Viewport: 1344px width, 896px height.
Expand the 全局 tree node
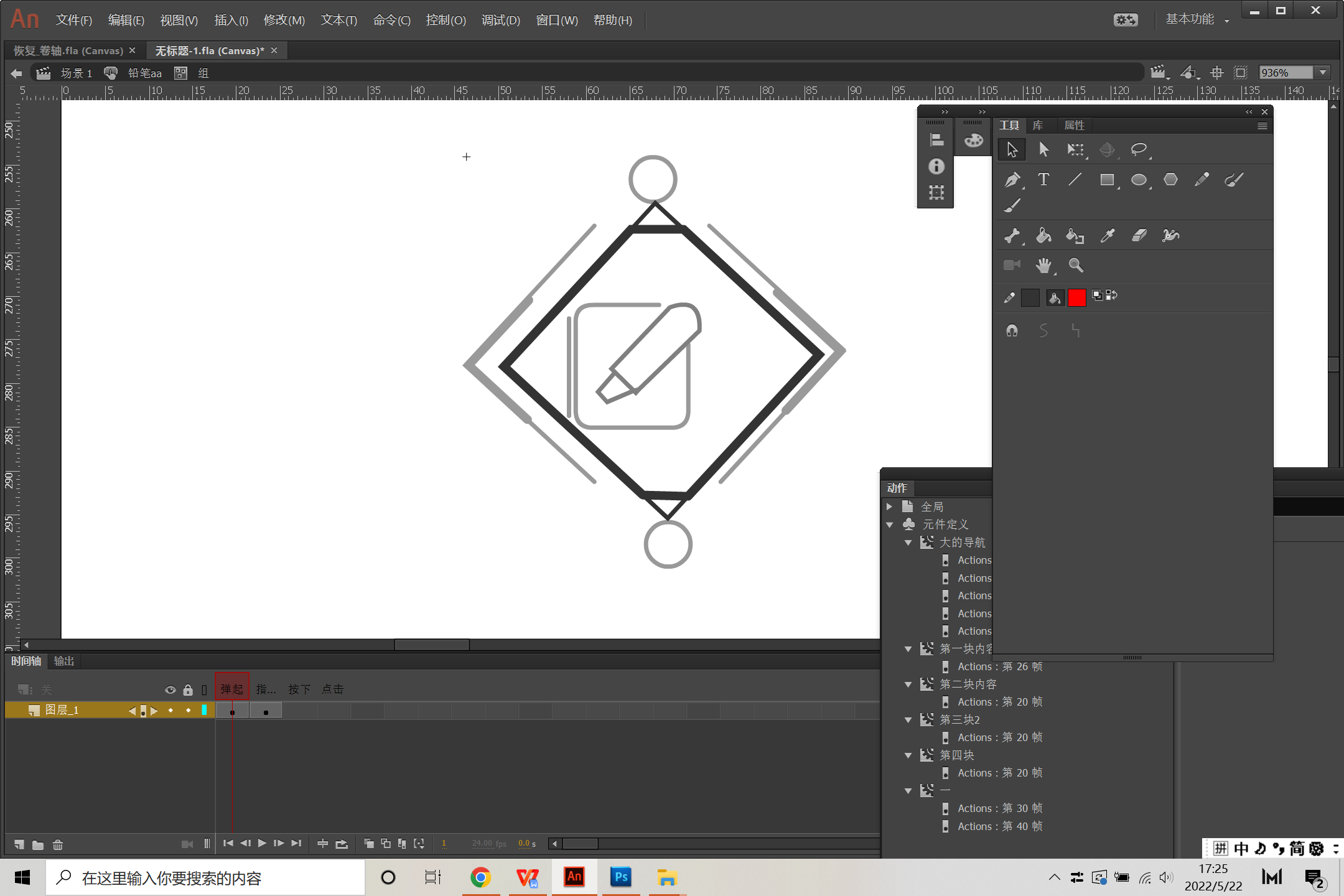890,507
